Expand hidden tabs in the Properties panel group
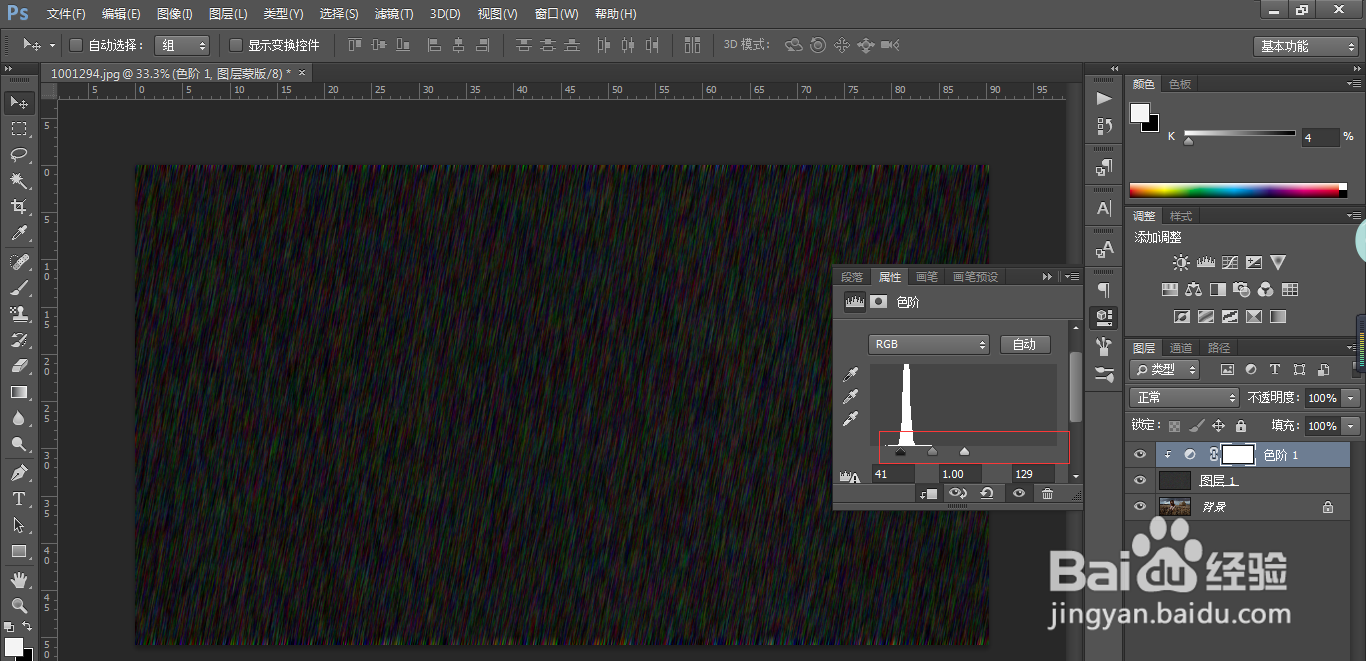 pos(1047,277)
